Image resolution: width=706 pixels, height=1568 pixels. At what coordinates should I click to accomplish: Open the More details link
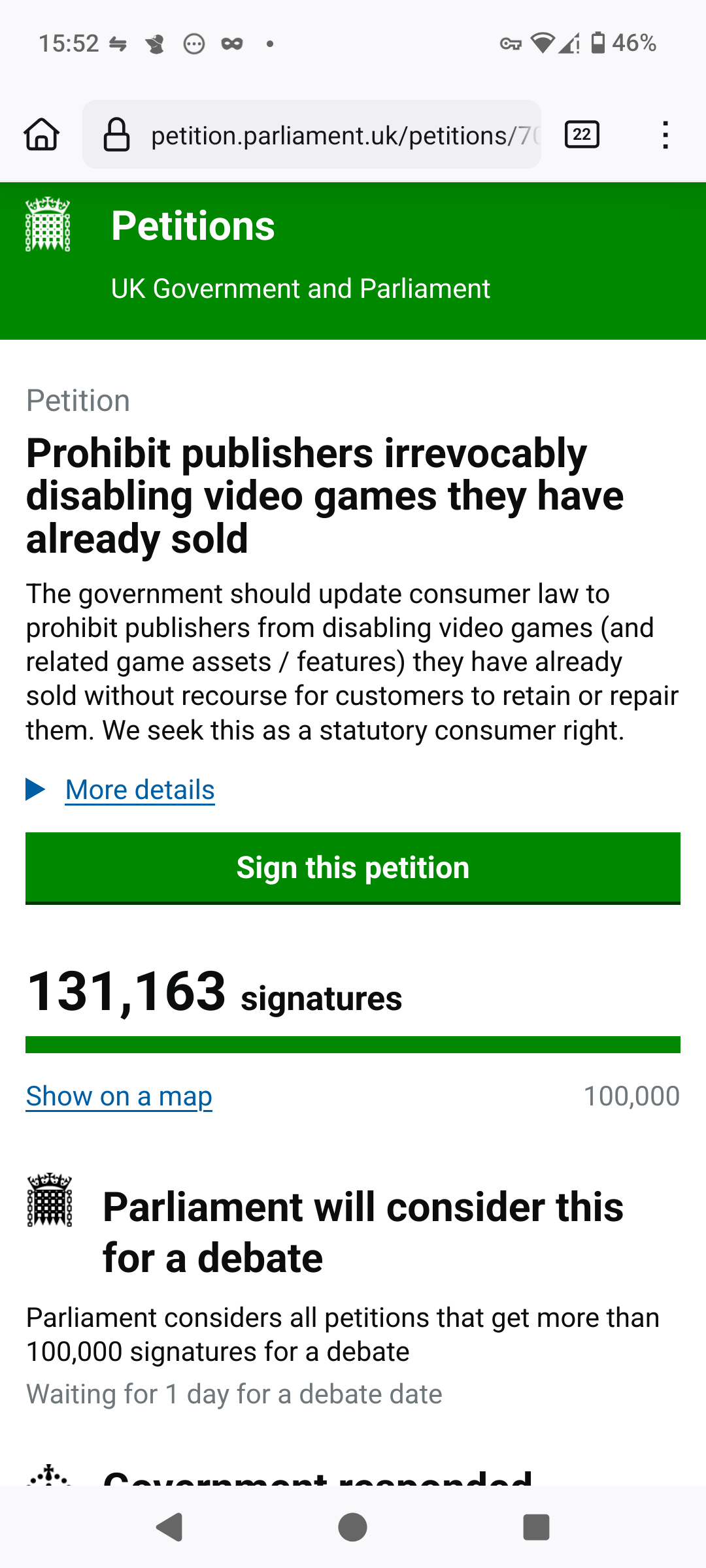coord(140,790)
